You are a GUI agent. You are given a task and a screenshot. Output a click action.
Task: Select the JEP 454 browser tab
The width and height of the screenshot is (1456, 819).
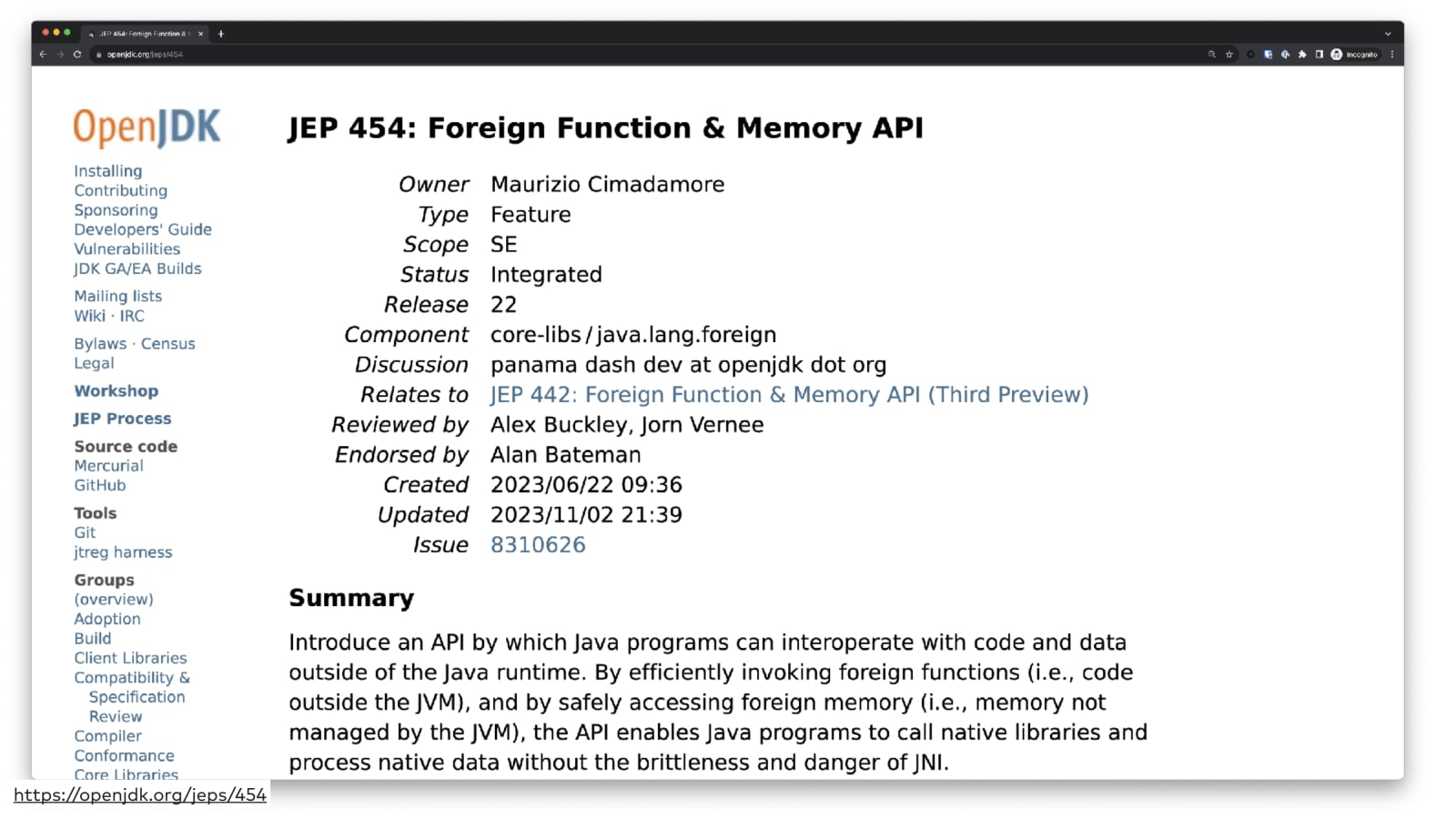click(144, 34)
